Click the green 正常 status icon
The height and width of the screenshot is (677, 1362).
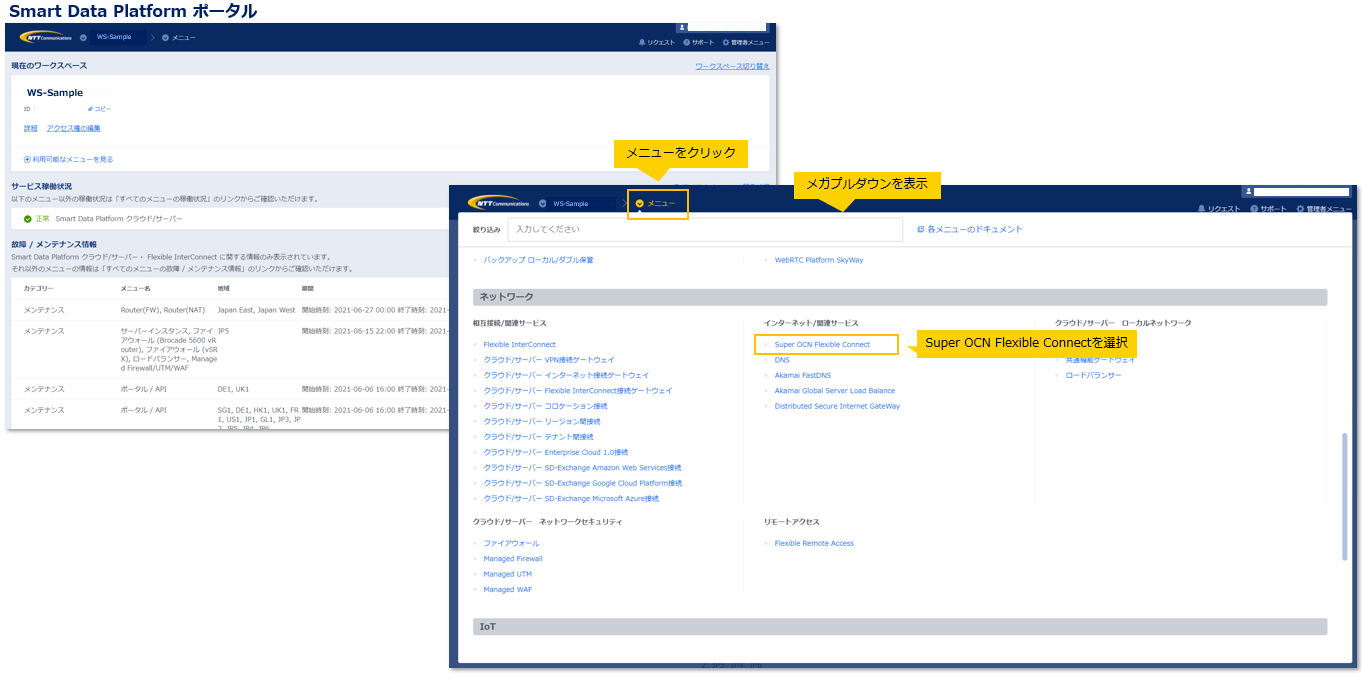coord(28,218)
